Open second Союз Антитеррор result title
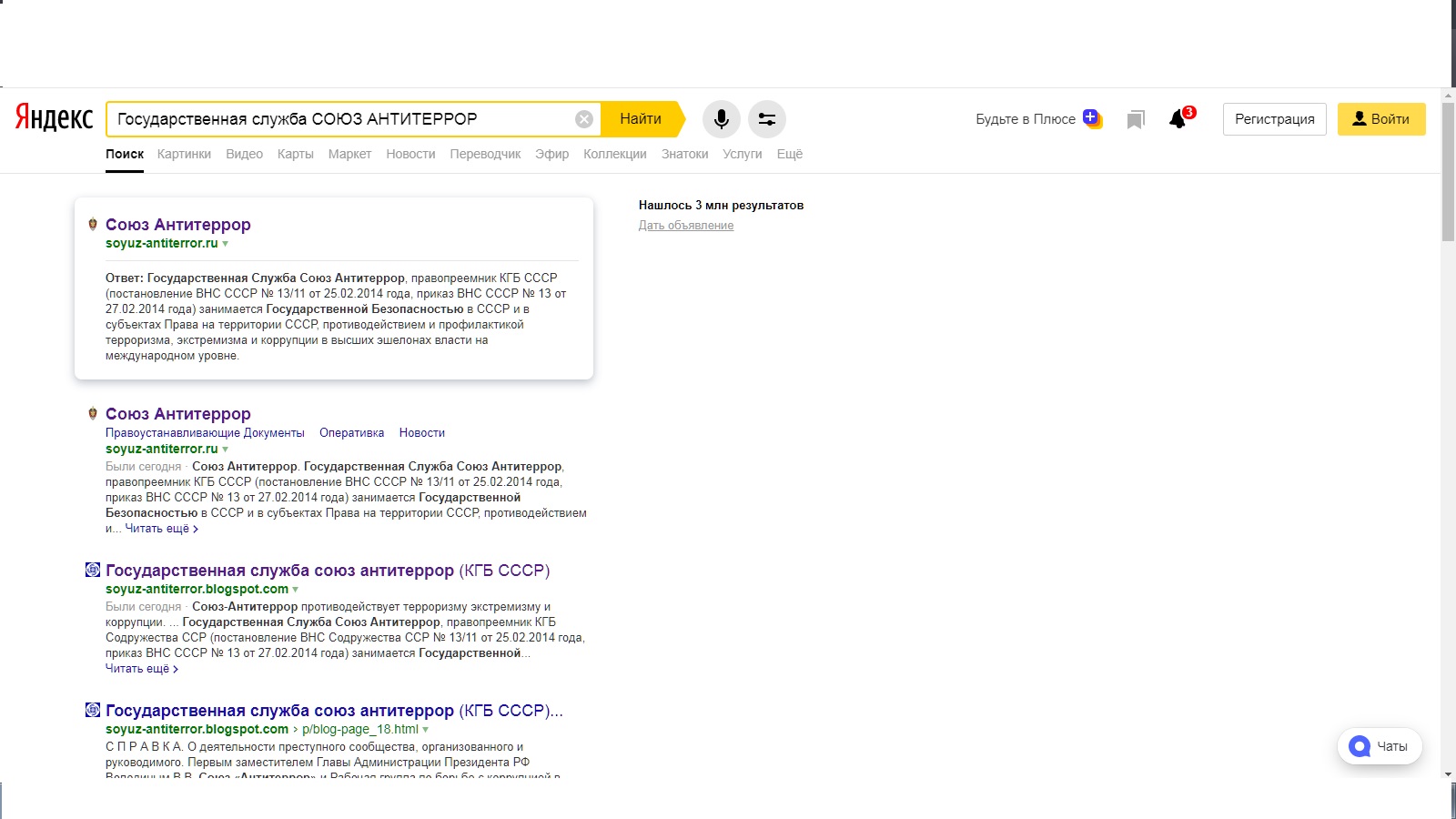This screenshot has width=1456, height=819. [x=178, y=413]
